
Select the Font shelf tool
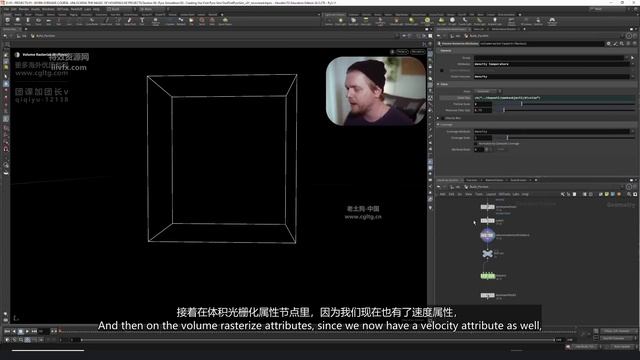142,21
